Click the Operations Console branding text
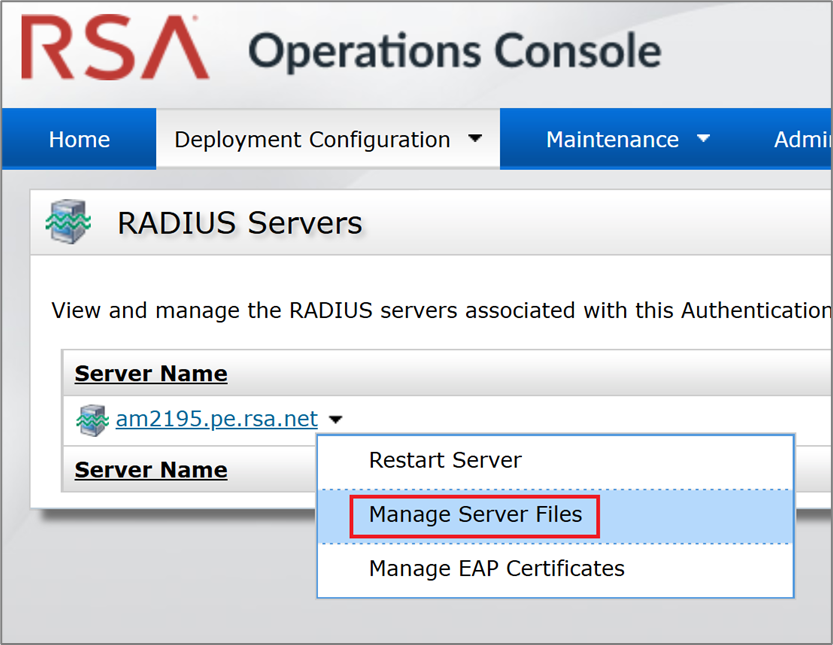This screenshot has height=645, width=833. tap(455, 50)
